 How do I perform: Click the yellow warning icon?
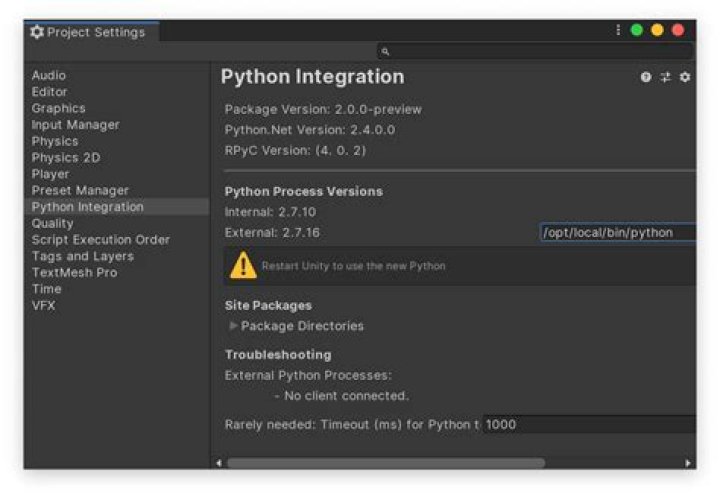coord(243,266)
